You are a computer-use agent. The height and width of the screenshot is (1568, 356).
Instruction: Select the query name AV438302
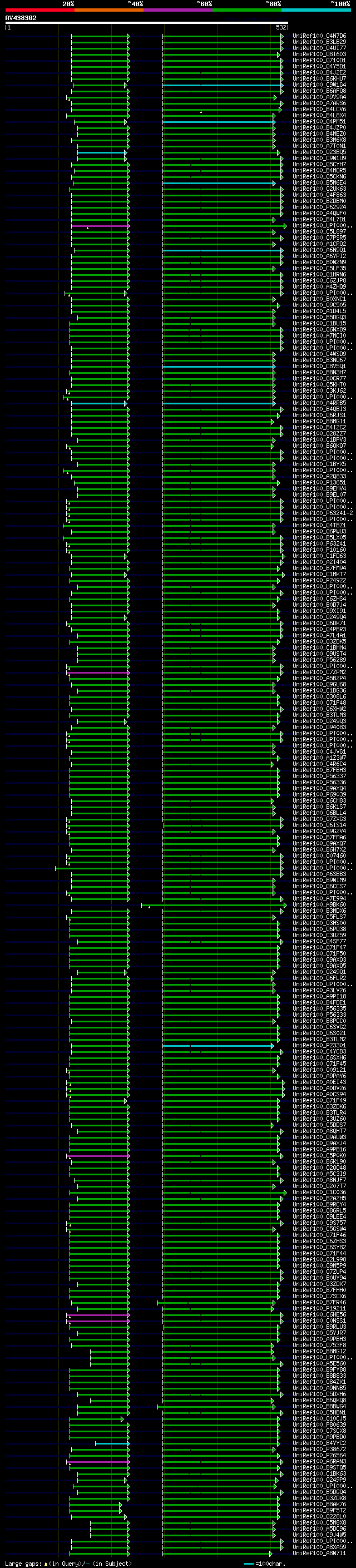[x=21, y=18]
